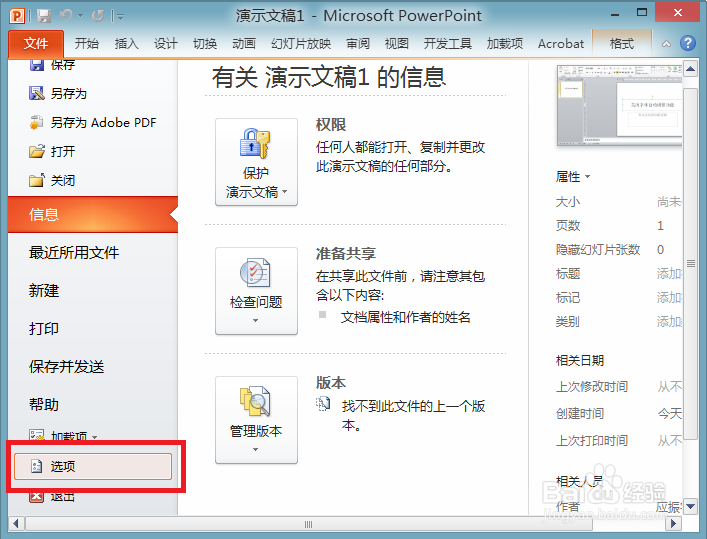
Task: Expand the 属性 properties dropdown
Action: [573, 176]
